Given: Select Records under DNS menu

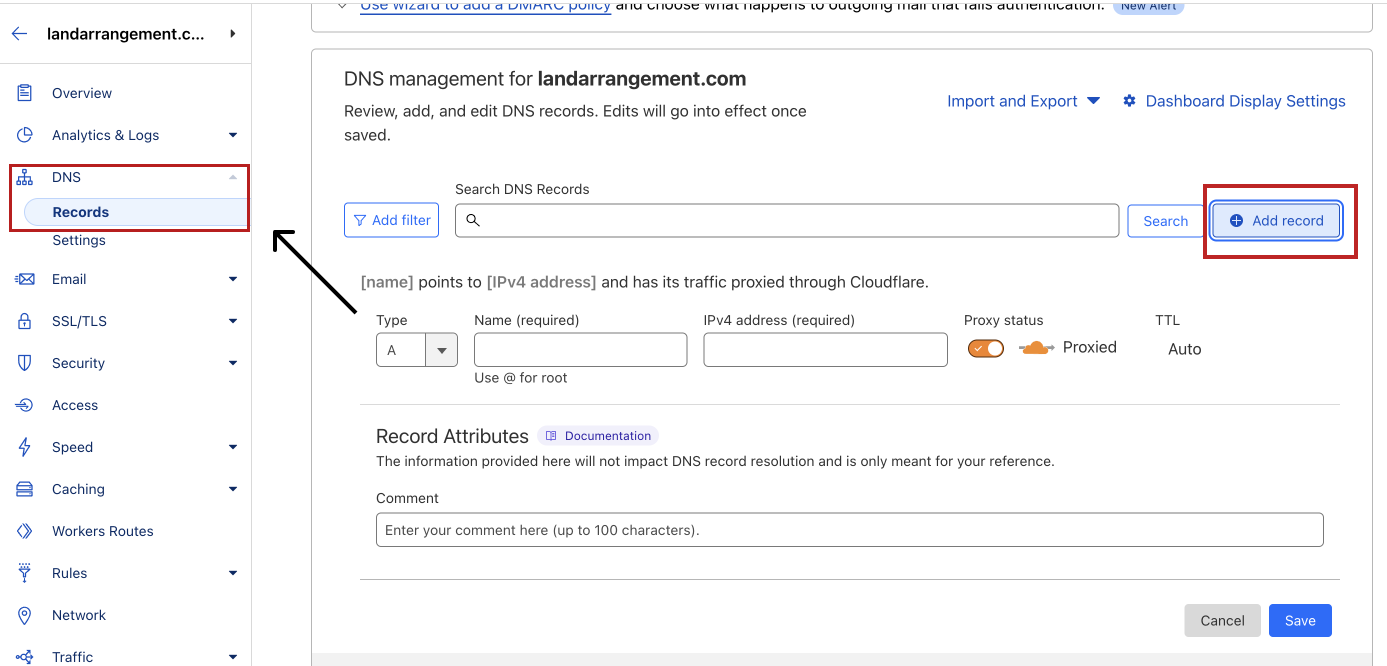Looking at the screenshot, I should click(81, 212).
